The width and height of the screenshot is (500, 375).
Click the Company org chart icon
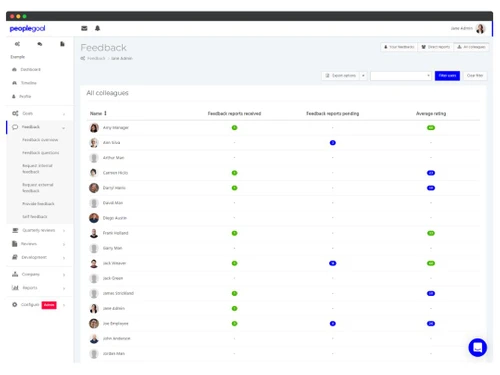pos(15,274)
